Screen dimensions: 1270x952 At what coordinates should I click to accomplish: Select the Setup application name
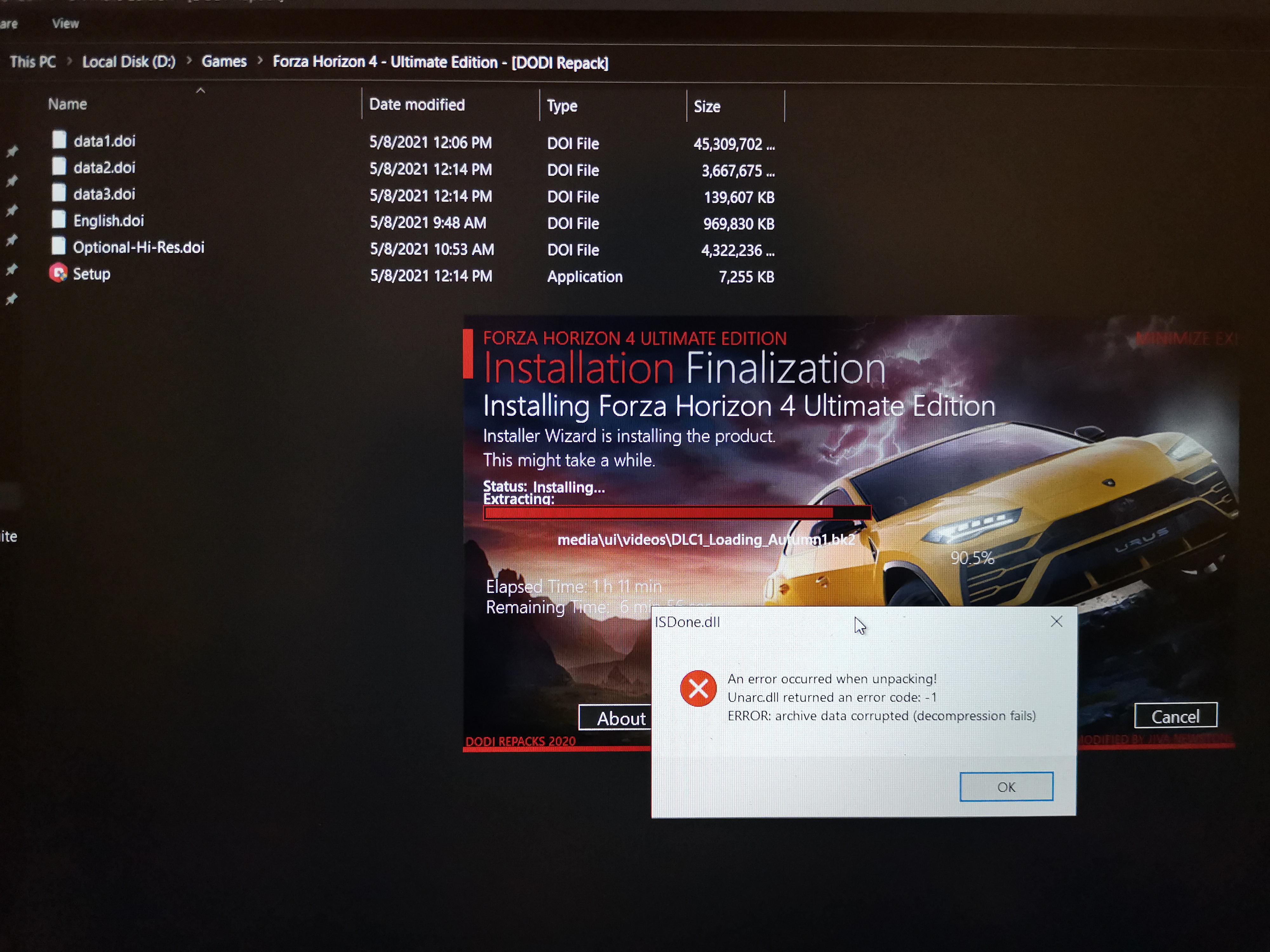coord(91,274)
